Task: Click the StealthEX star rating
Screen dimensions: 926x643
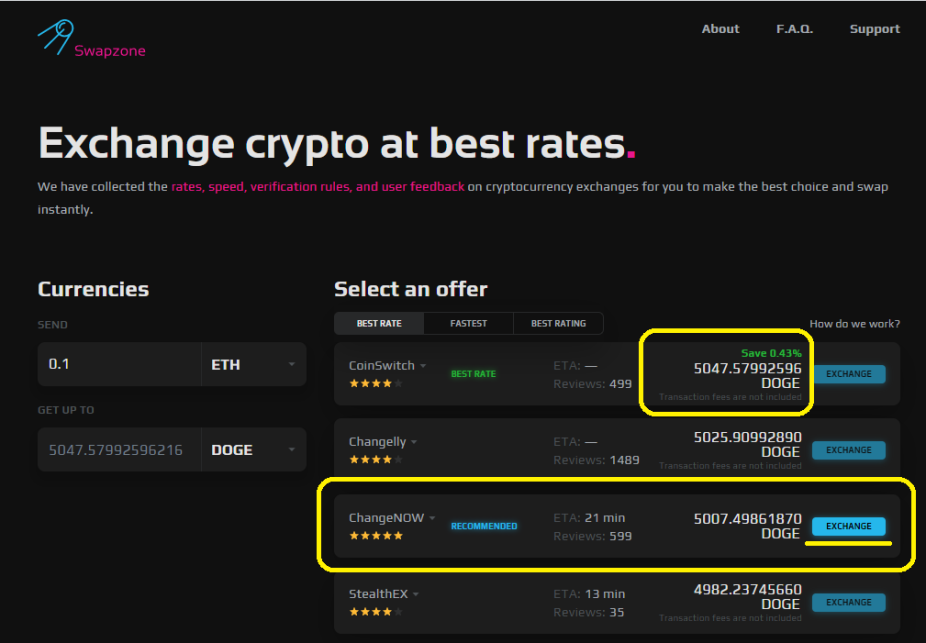Action: (376, 612)
